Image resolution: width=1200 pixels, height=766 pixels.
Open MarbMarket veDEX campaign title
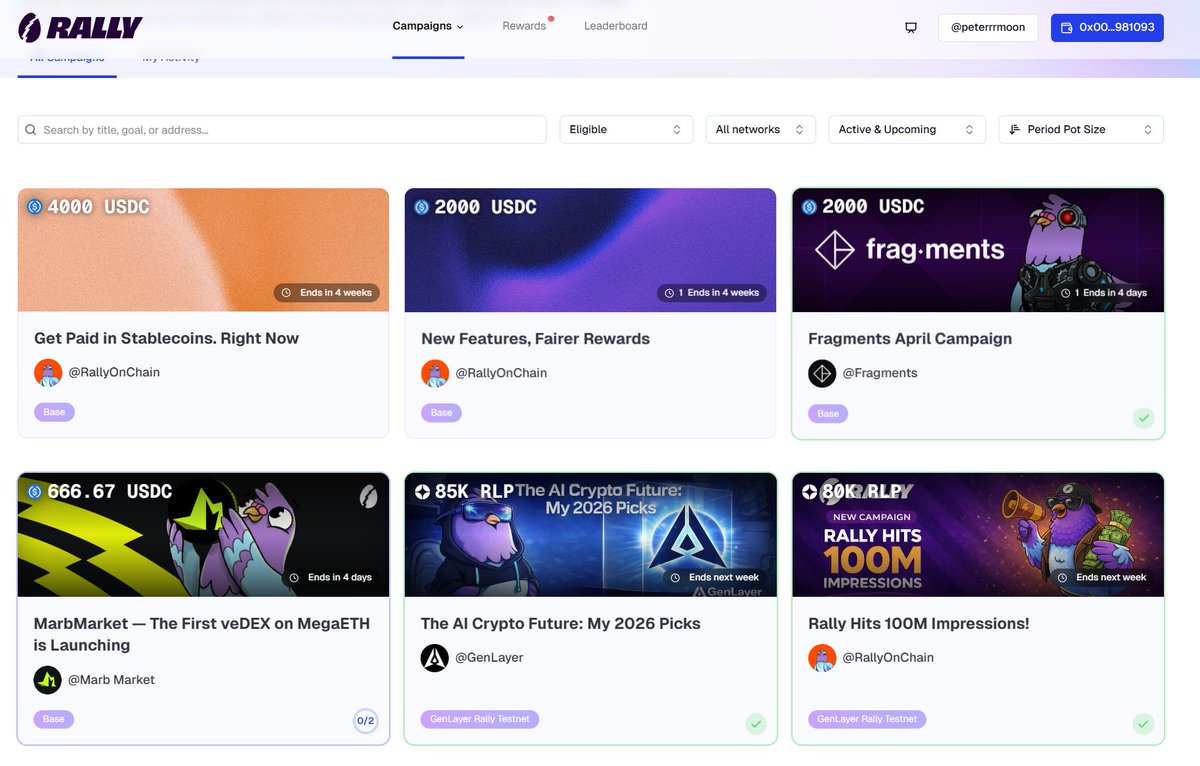(202, 635)
